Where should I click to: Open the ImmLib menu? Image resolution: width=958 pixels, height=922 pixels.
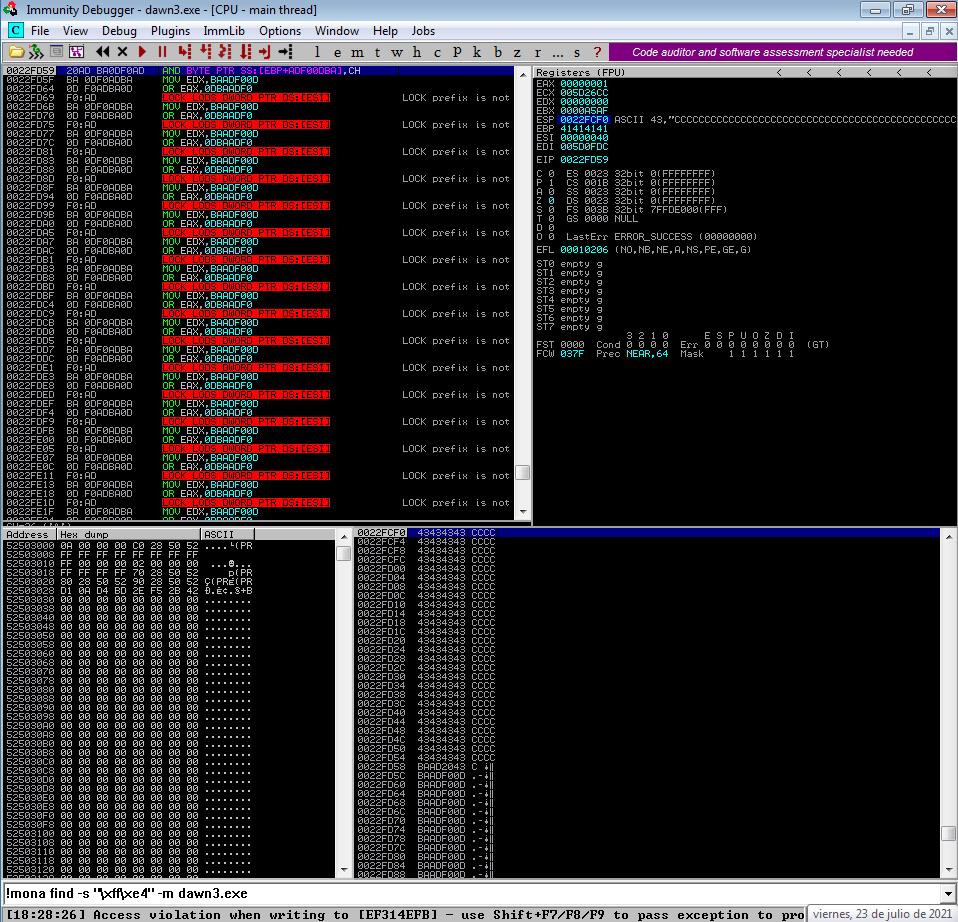tap(224, 31)
